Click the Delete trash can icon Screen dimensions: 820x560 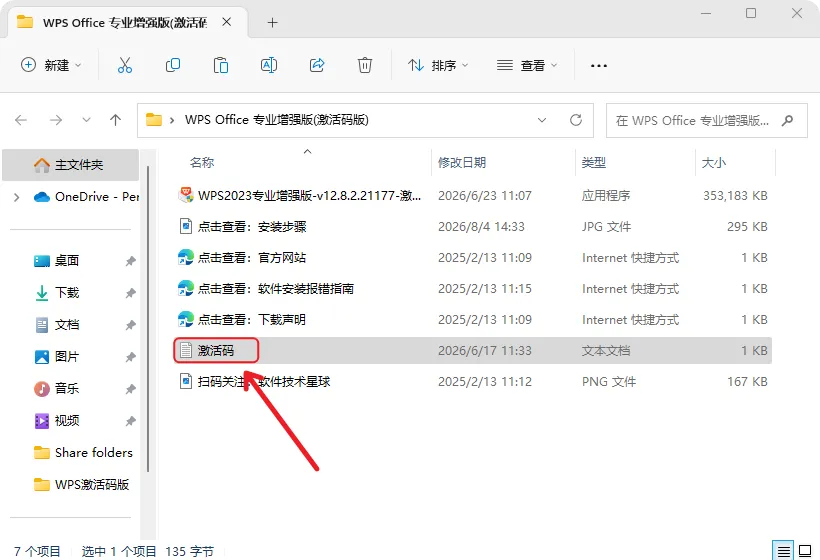365,65
